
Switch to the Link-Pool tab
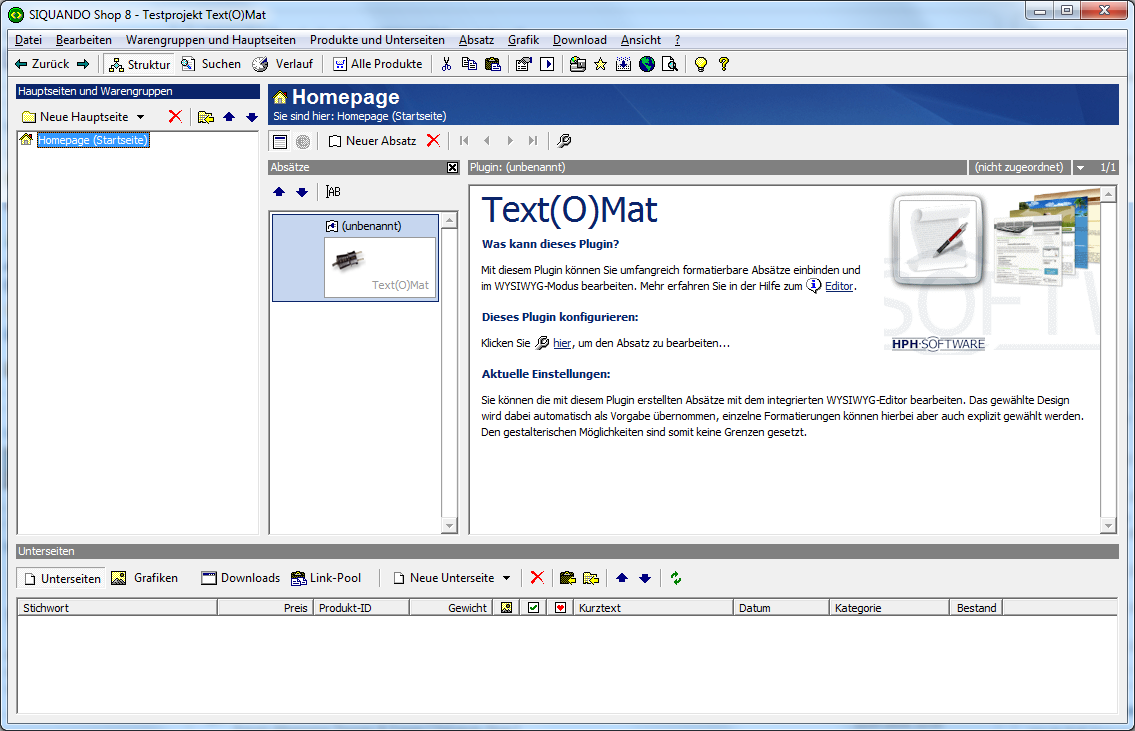[x=326, y=578]
